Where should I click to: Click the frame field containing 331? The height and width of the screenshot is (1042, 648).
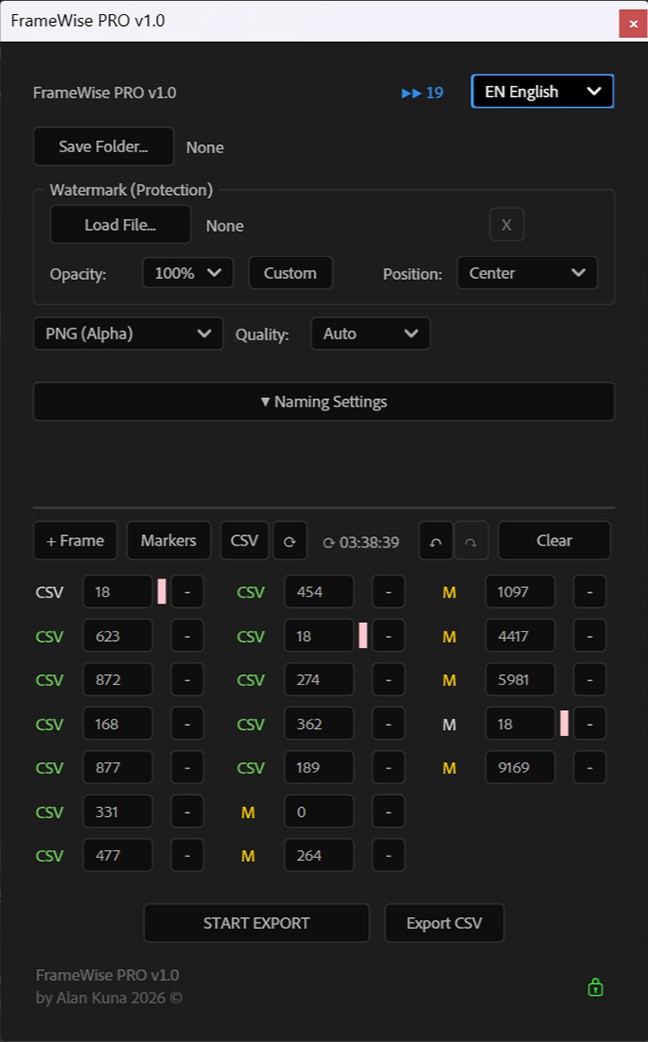(x=118, y=811)
